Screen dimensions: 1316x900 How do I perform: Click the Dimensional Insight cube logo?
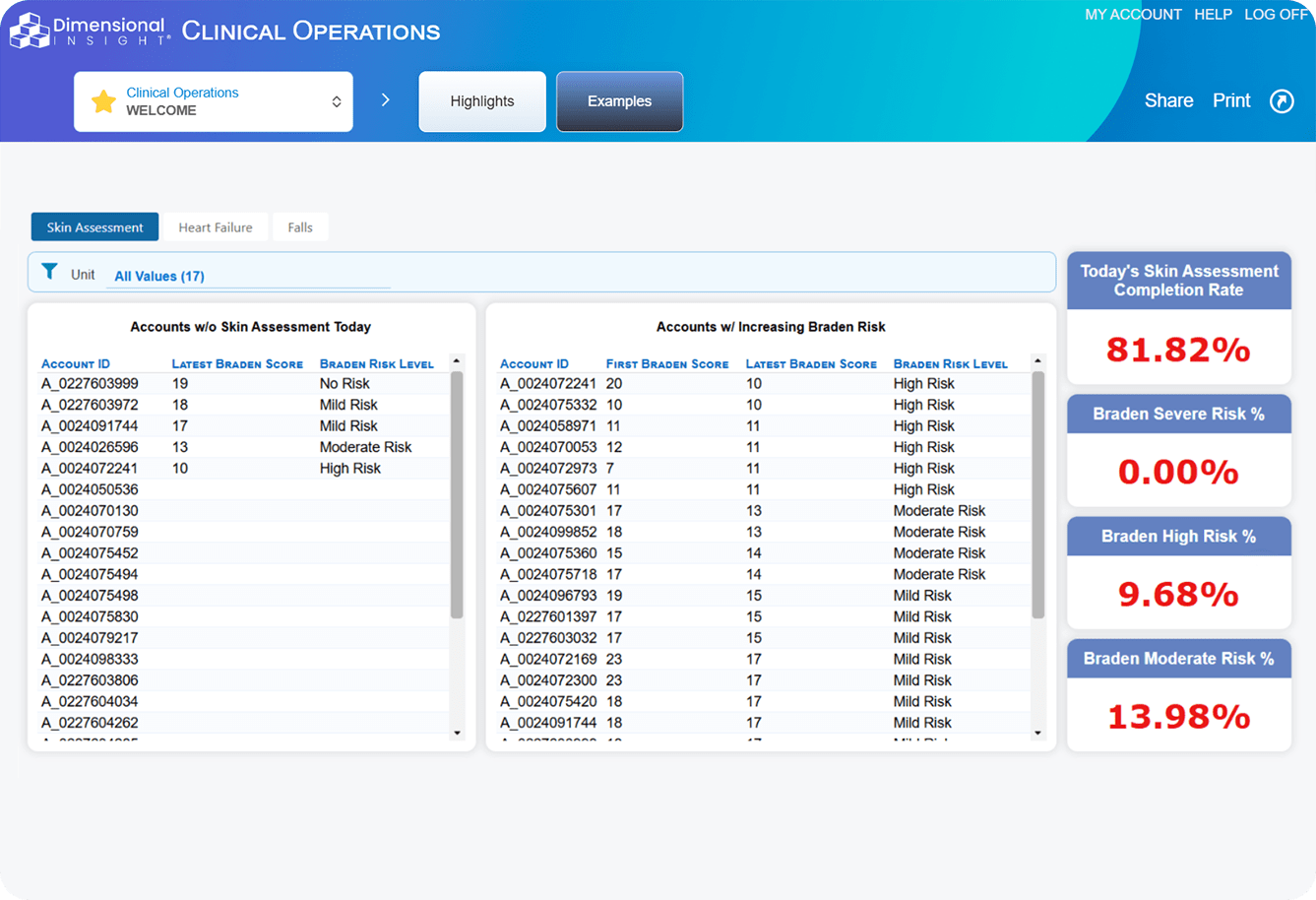point(29,31)
